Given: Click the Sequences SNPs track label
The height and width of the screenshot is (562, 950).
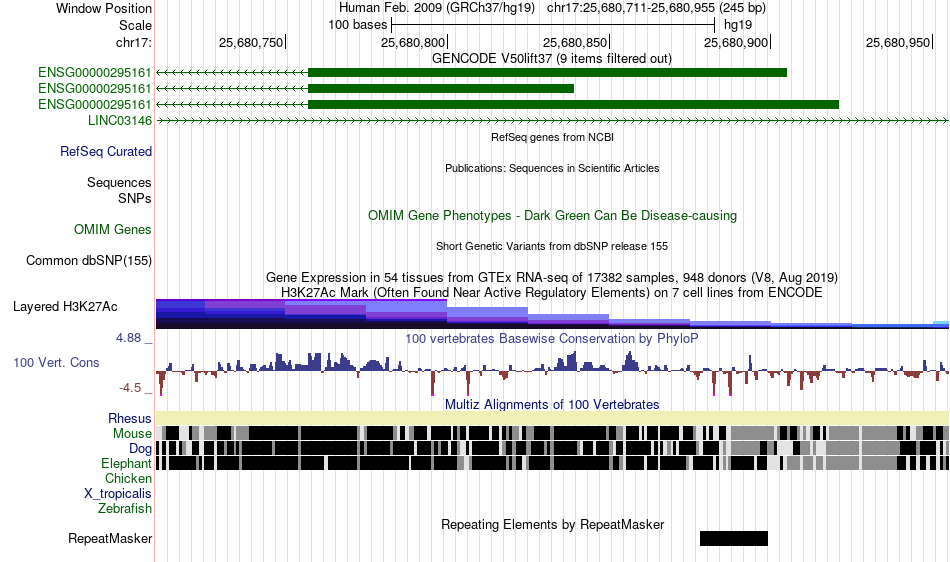Looking at the screenshot, I should tap(119, 190).
